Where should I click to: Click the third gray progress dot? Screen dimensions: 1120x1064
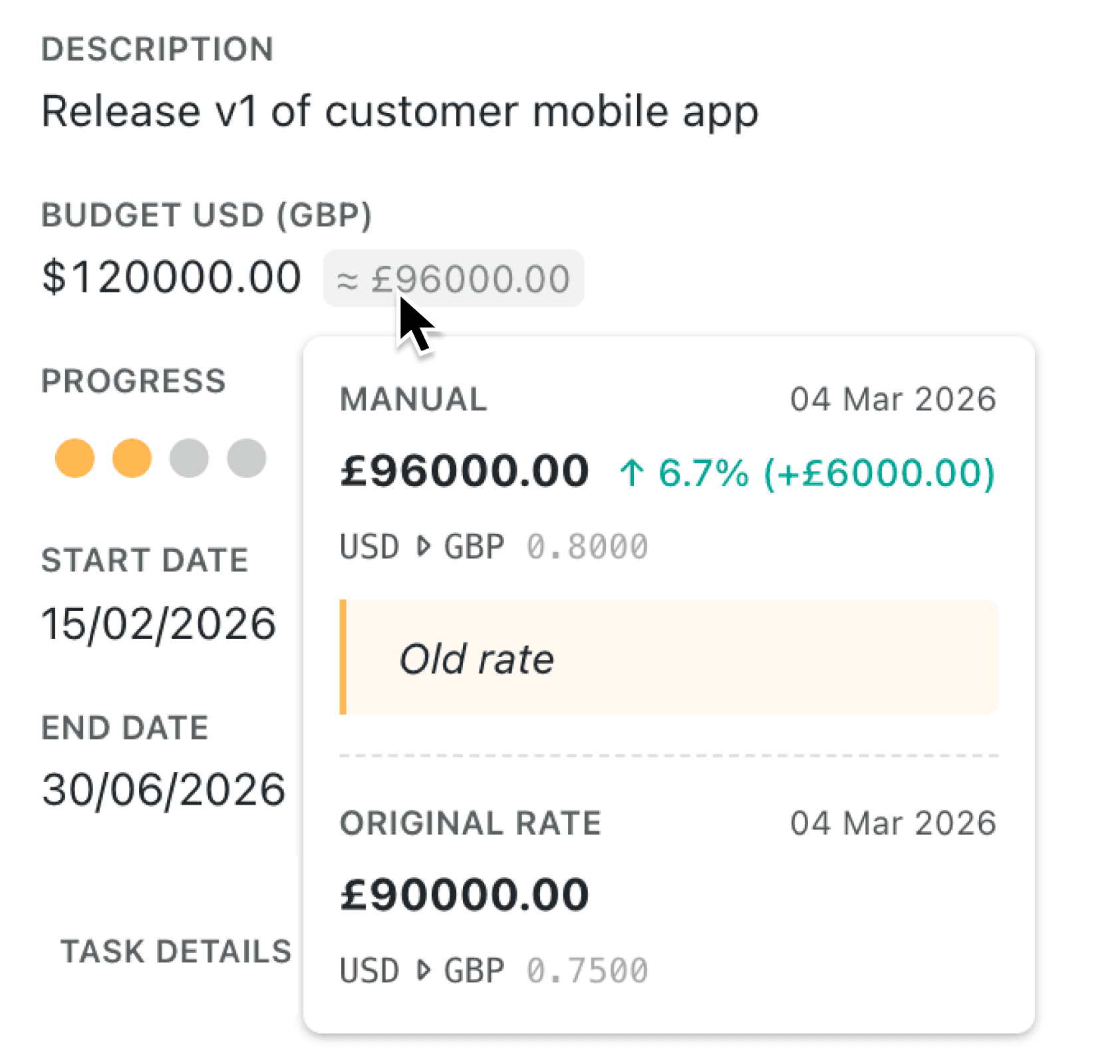[190, 458]
